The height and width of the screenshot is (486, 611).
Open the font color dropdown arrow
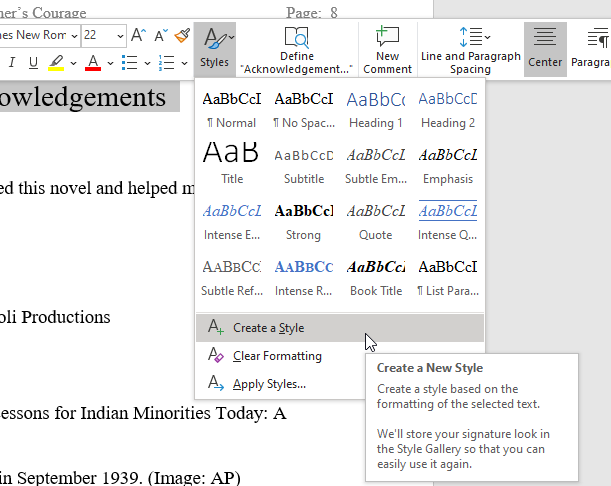[110, 63]
